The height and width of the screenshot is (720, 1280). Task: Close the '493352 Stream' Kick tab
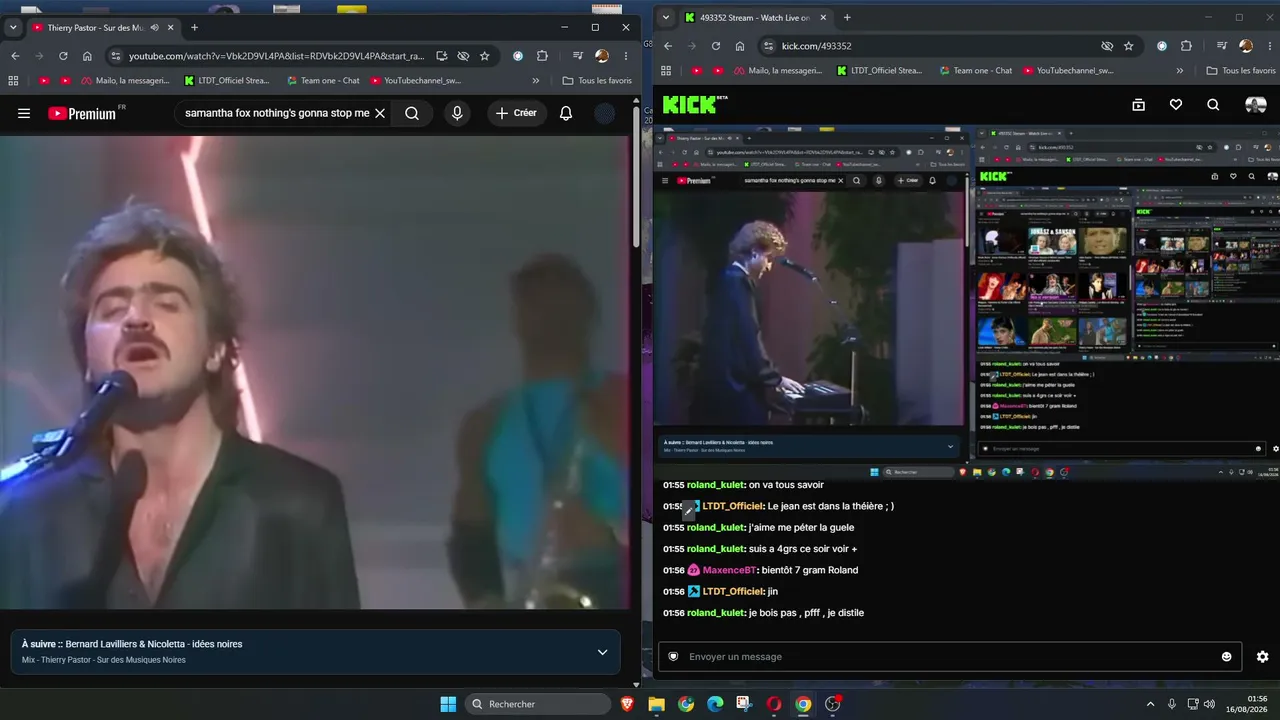click(823, 17)
